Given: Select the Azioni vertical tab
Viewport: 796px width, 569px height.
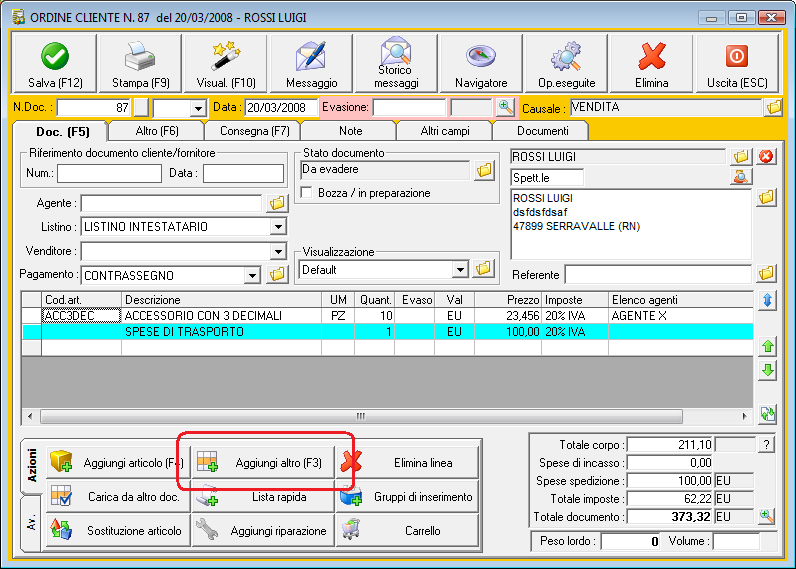Looking at the screenshot, I should pyautogui.click(x=32, y=465).
